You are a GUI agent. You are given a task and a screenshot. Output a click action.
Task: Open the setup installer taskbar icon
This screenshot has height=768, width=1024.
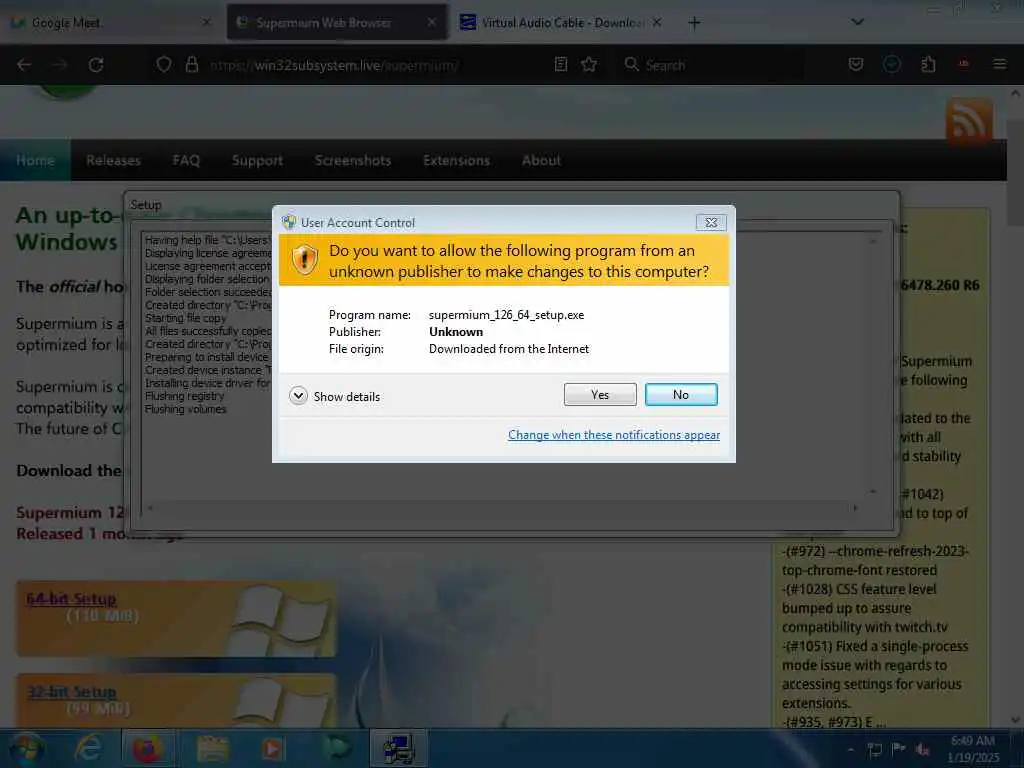pyautogui.click(x=398, y=749)
